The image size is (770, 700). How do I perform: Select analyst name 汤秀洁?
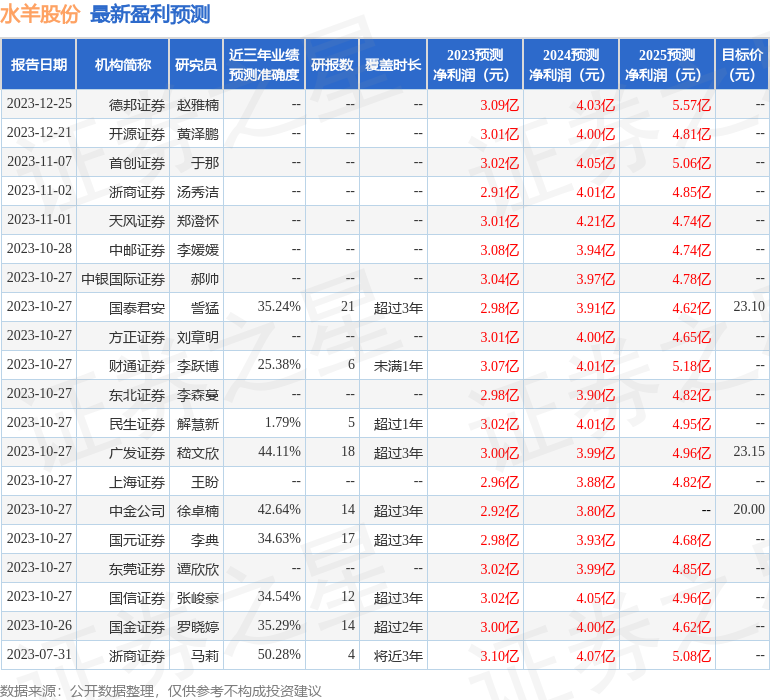pyautogui.click(x=197, y=192)
